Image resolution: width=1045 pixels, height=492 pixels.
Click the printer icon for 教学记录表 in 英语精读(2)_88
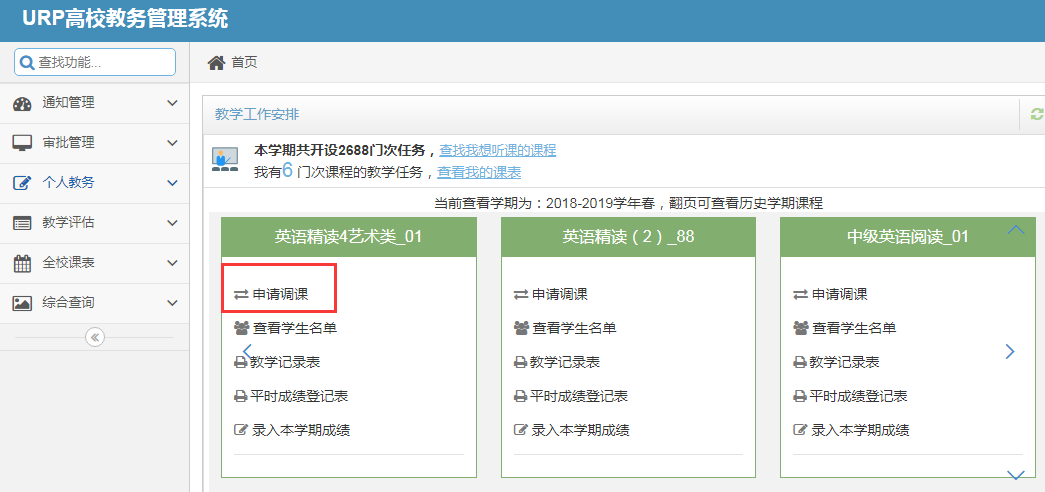(521, 363)
